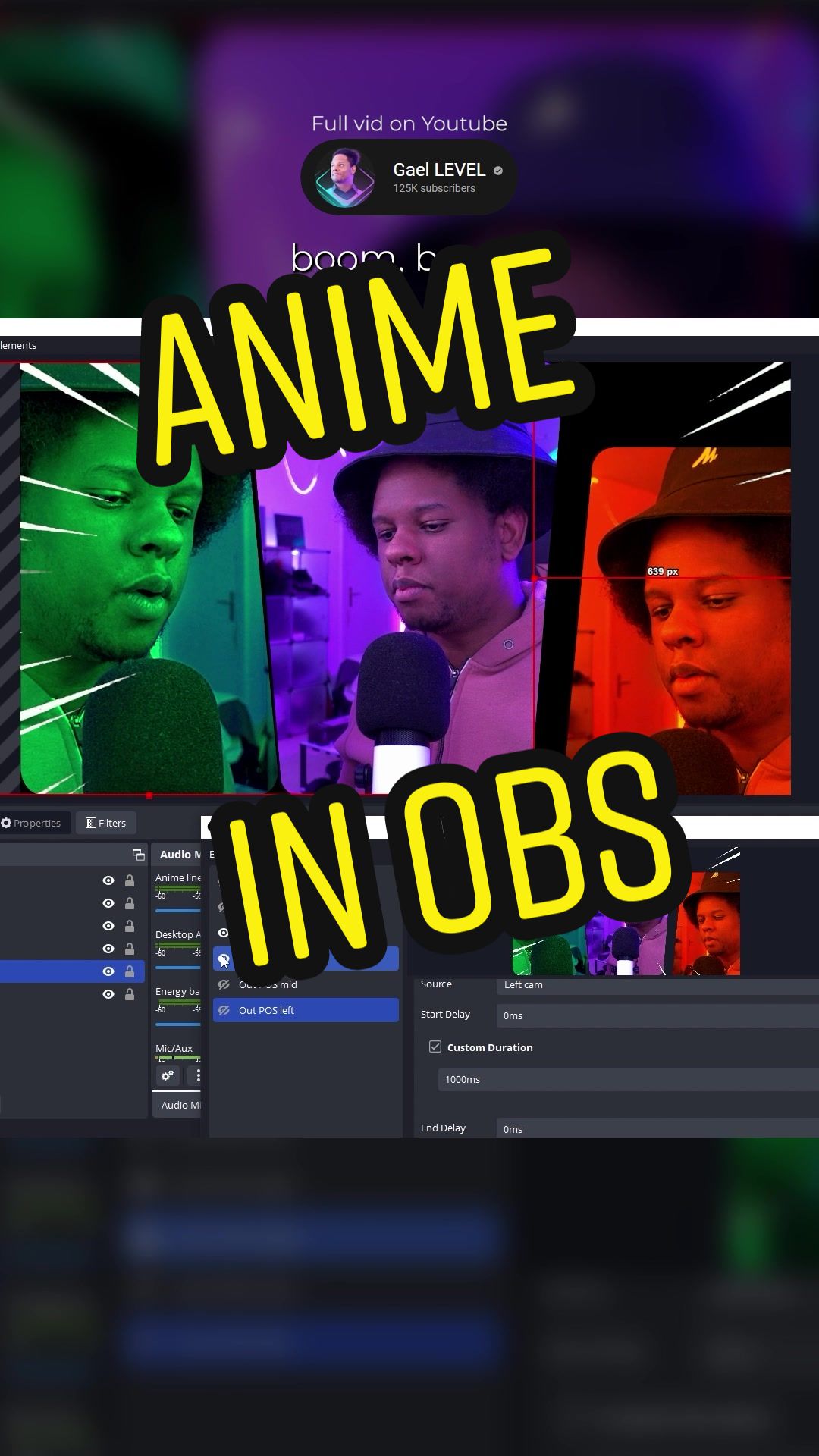This screenshot has width=819, height=1456.
Task: Toggle the lock on the selected highlighted source
Action: 130,971
